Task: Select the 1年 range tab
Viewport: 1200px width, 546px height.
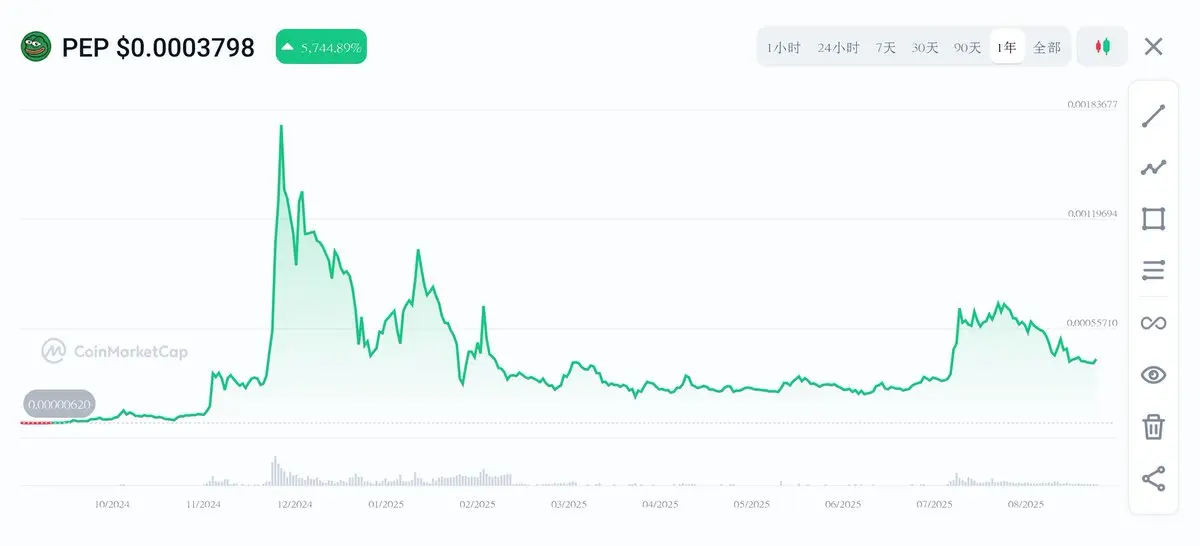Action: (x=1007, y=47)
